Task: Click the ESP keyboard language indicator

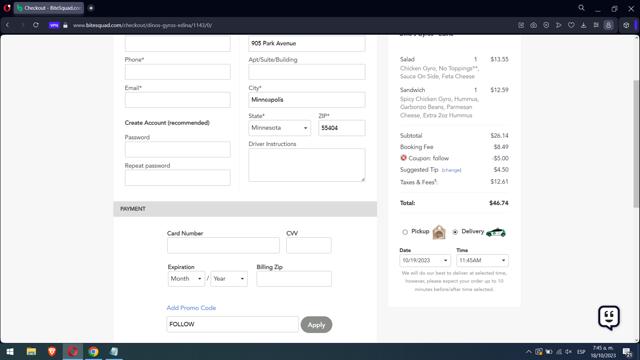Action: pos(581,351)
